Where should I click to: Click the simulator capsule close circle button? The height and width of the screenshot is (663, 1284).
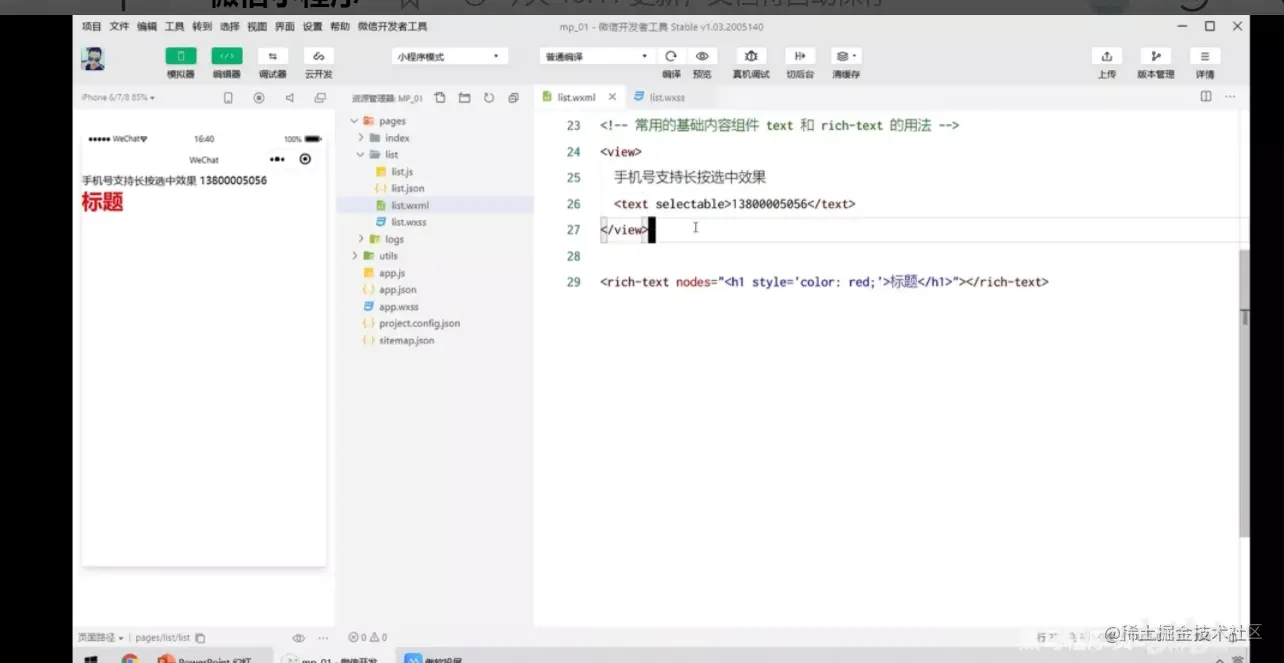point(306,159)
